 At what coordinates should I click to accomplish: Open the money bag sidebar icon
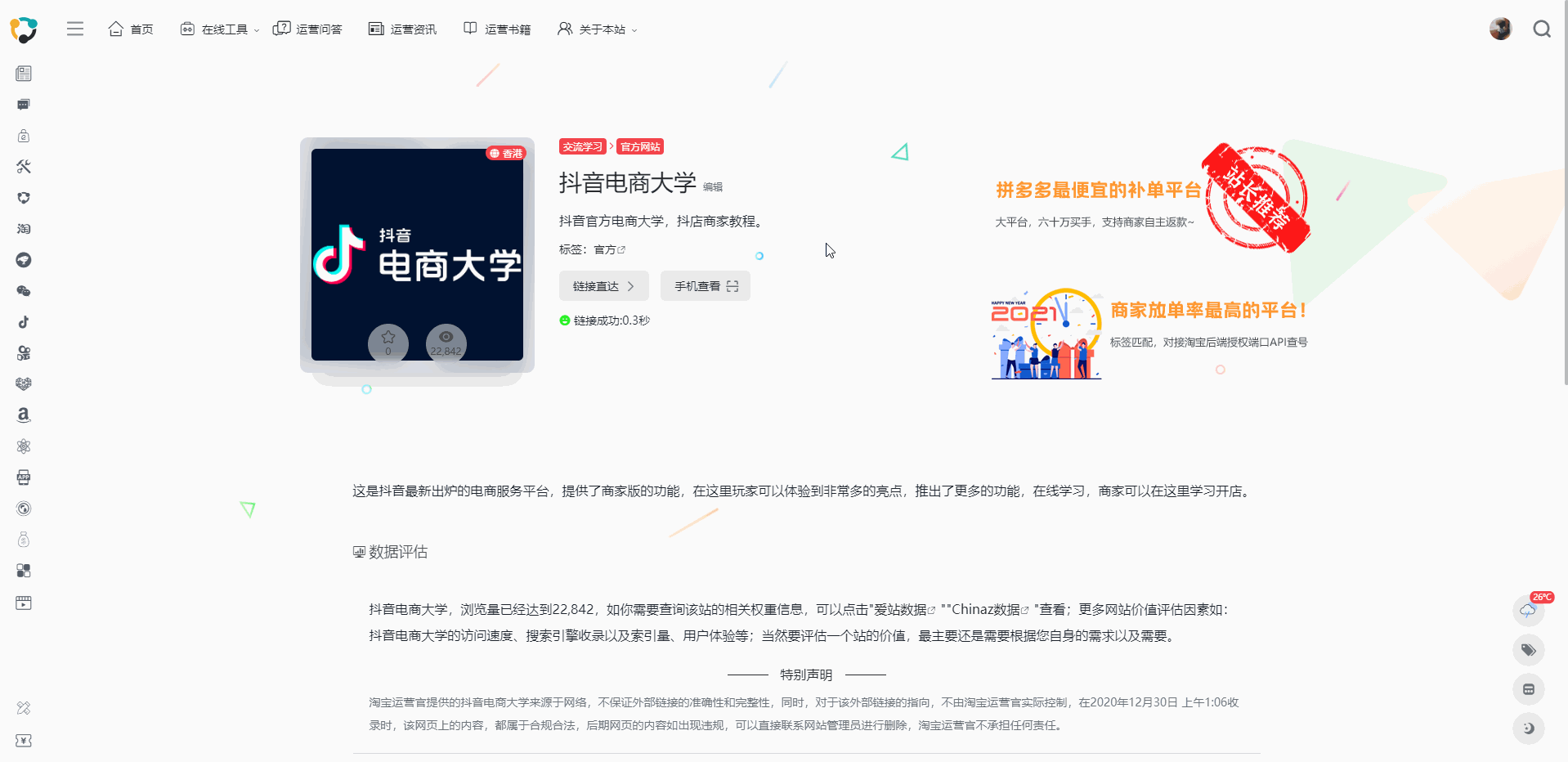[x=24, y=540]
